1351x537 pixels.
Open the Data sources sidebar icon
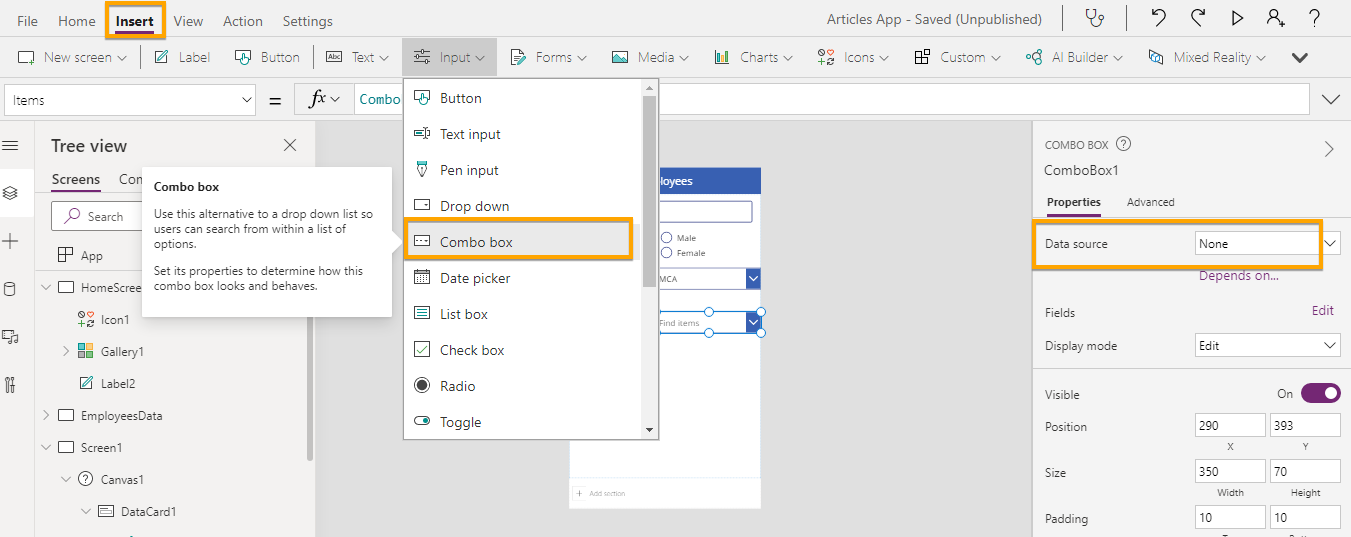click(10, 289)
